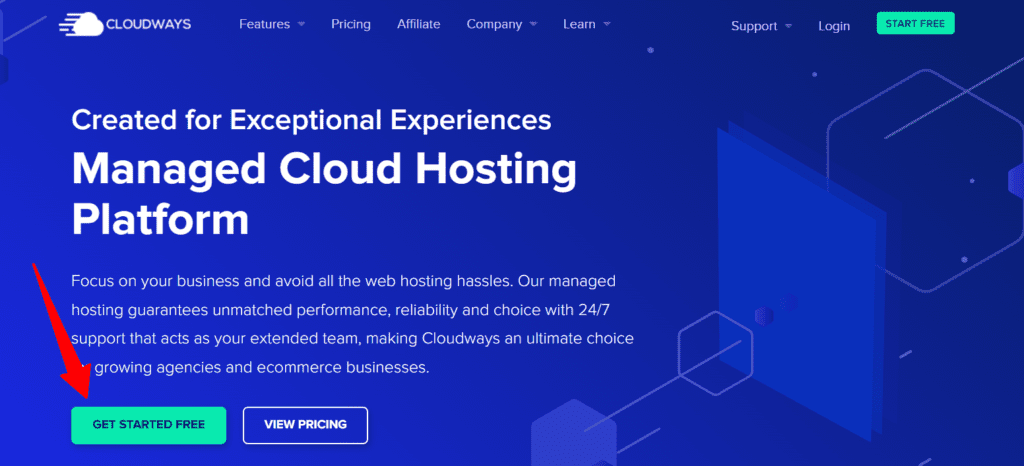The height and width of the screenshot is (466, 1024).
Task: Open the Learn menu
Action: coord(579,24)
